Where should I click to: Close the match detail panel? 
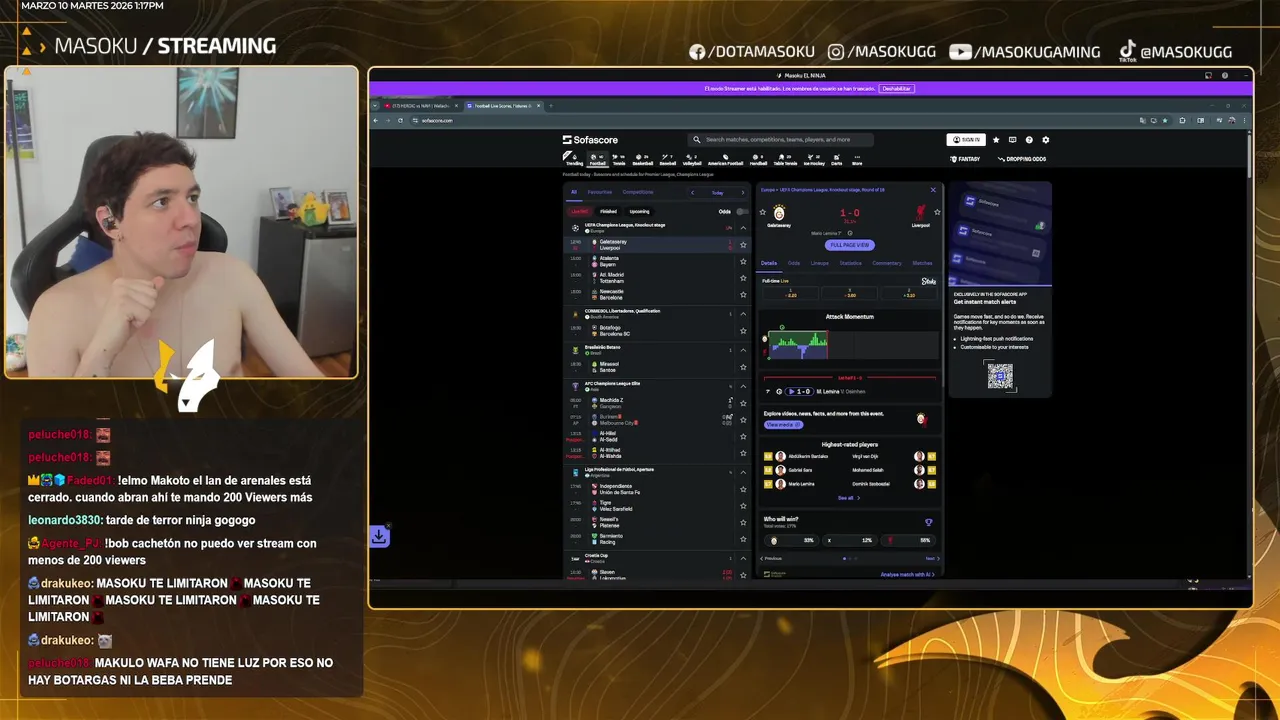(x=933, y=190)
